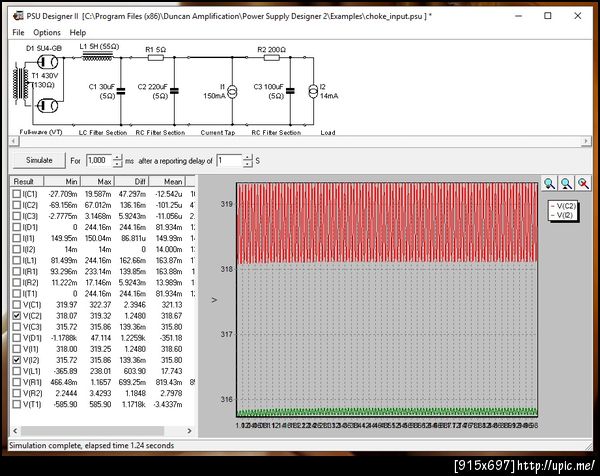The image size is (600, 476).
Task: Select the upper D1 rectifier tube symbol
Action: pos(47,62)
